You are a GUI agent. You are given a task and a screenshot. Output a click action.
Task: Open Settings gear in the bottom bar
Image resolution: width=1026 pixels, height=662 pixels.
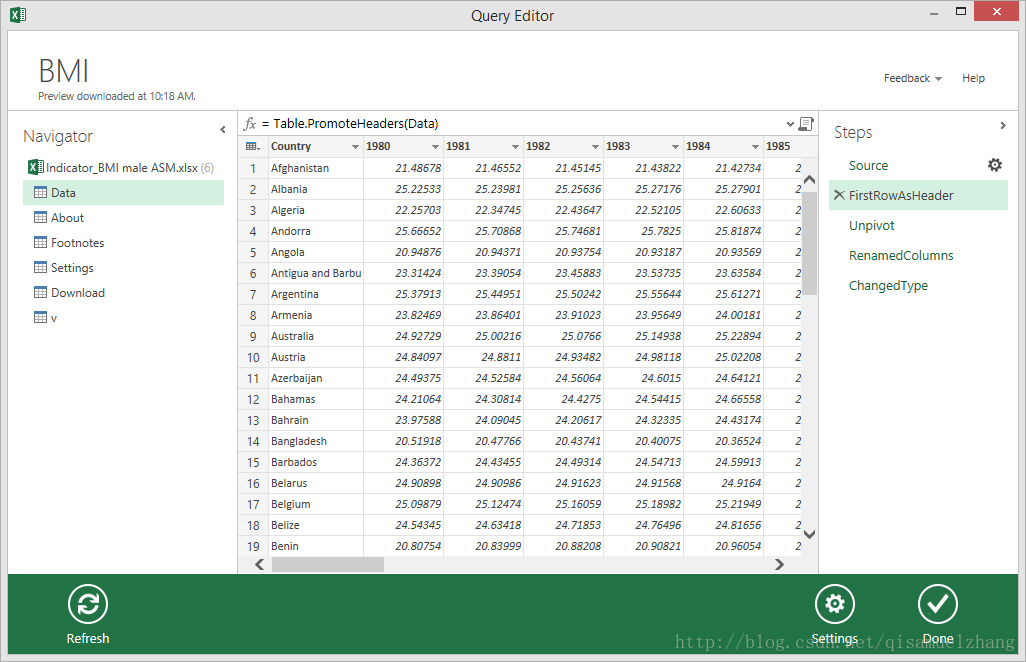[x=834, y=604]
